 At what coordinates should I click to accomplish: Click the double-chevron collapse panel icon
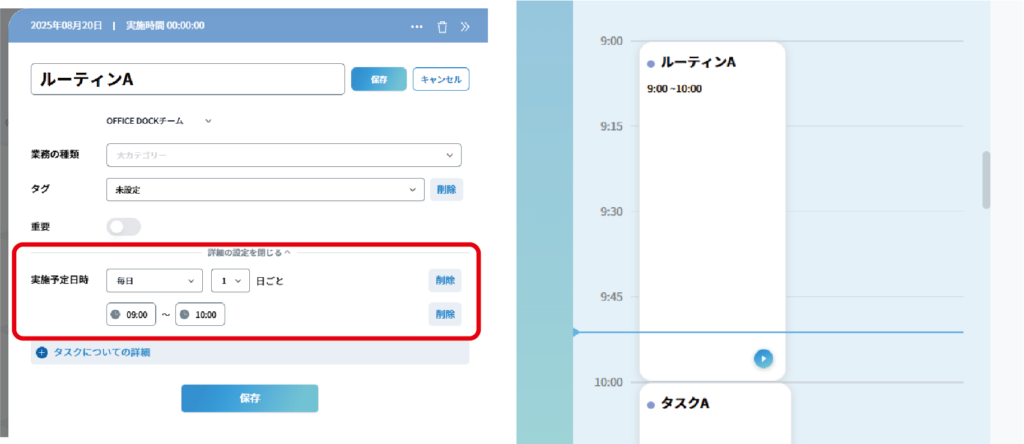tap(465, 26)
